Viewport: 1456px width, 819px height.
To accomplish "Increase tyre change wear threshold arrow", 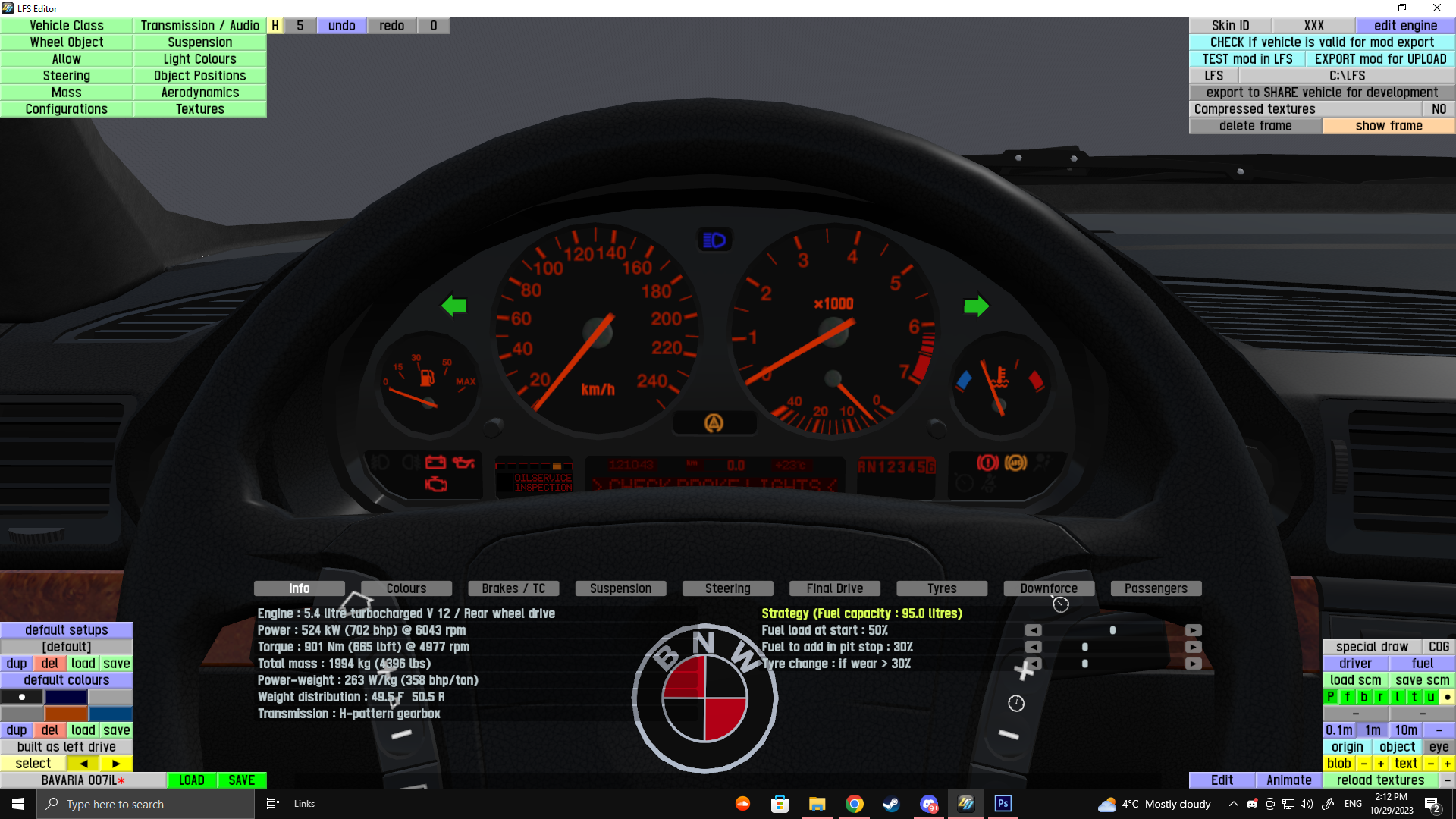I will point(1193,664).
